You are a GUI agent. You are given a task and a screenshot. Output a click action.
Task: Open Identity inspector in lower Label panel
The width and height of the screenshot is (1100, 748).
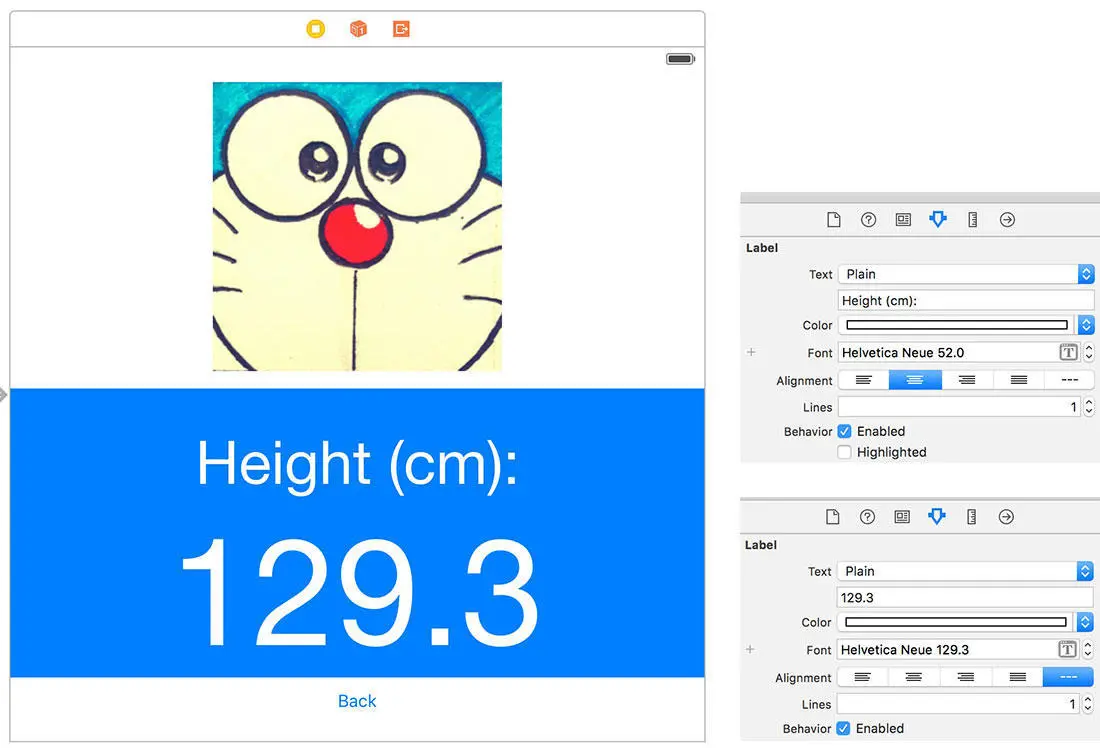click(x=902, y=517)
